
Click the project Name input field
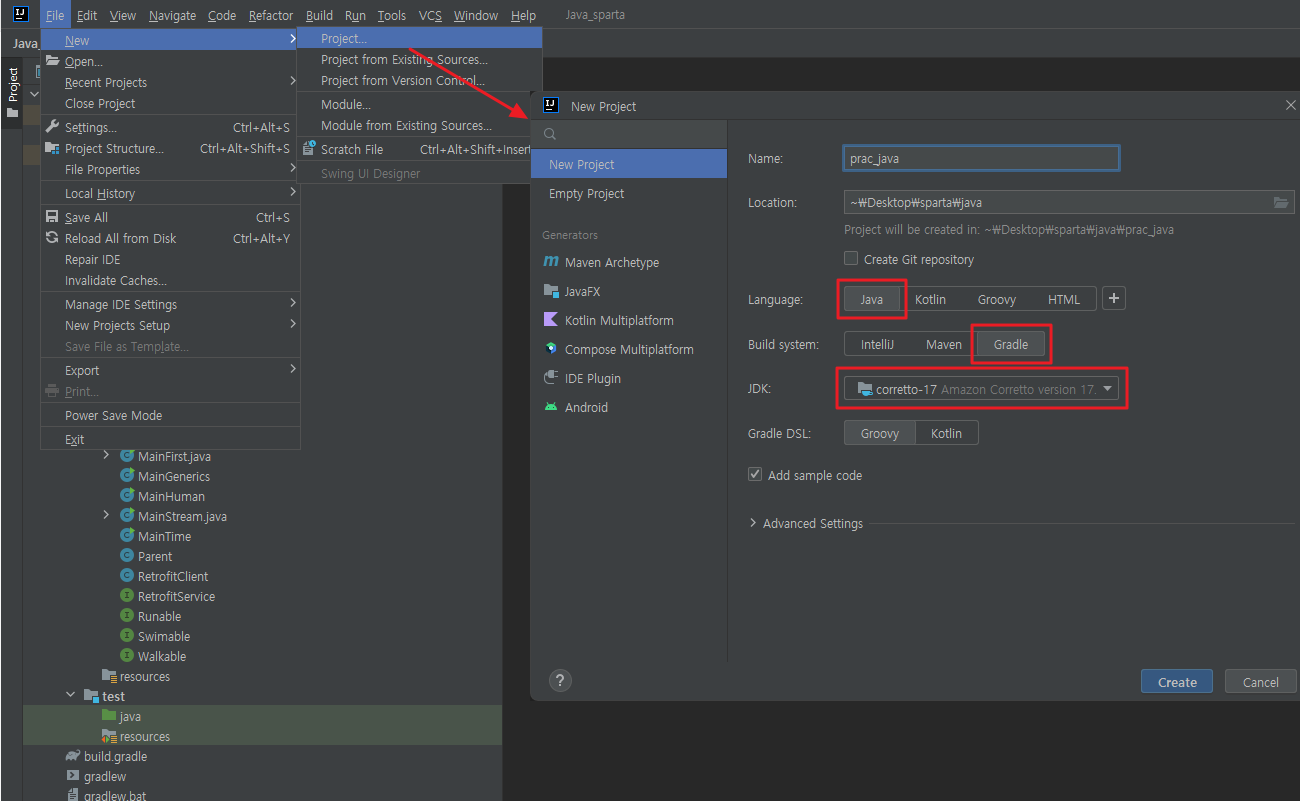pyautogui.click(x=981, y=158)
